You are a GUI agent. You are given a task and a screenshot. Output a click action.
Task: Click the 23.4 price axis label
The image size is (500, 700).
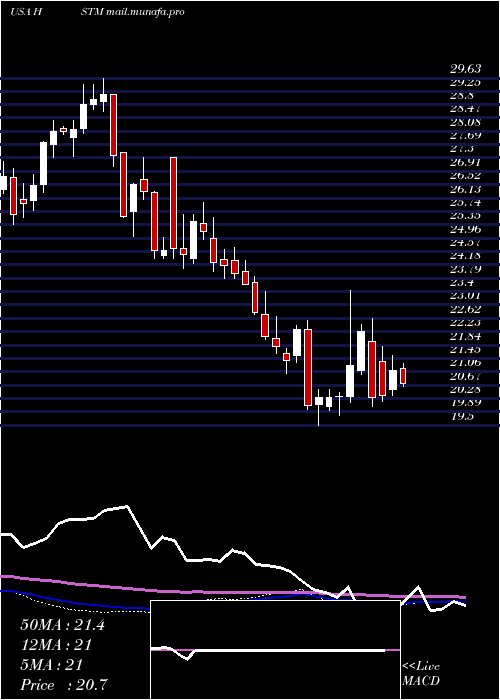click(462, 283)
